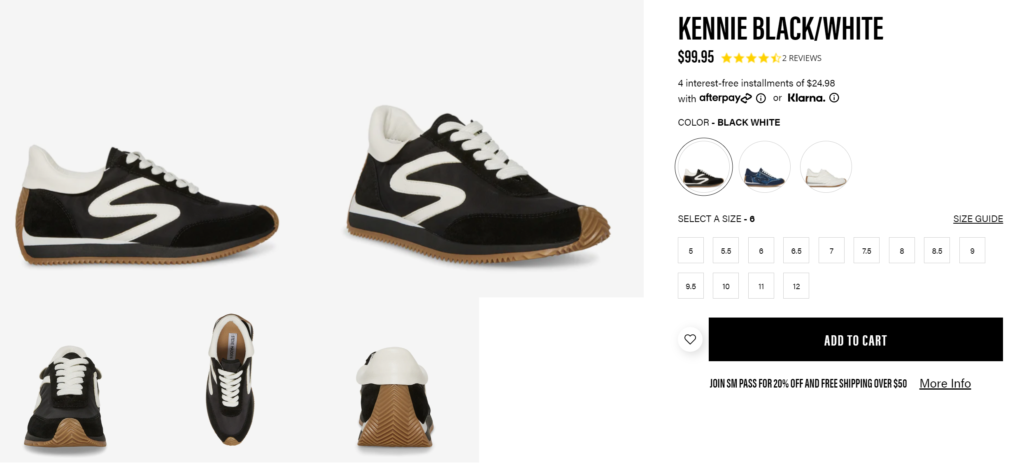View the angled three-quarter shoe image

click(479, 182)
